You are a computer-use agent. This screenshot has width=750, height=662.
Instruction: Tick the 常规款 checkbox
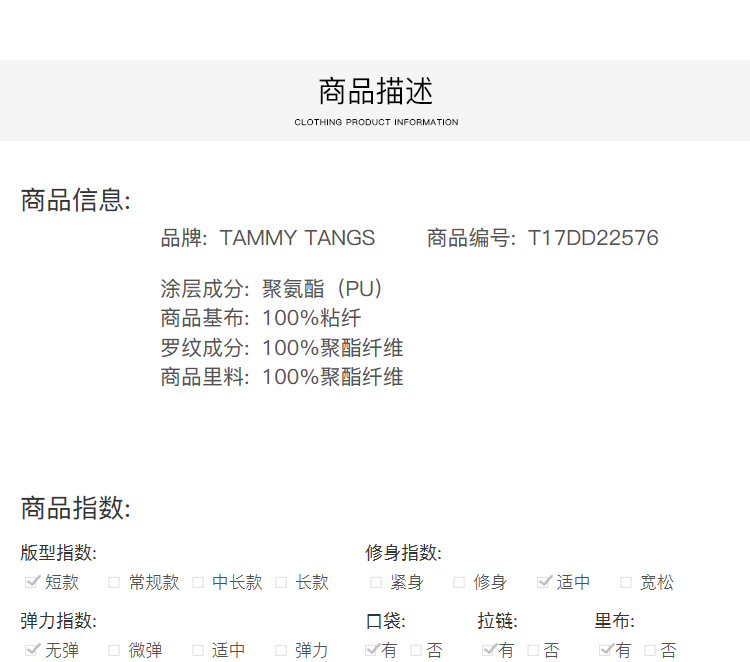(114, 582)
